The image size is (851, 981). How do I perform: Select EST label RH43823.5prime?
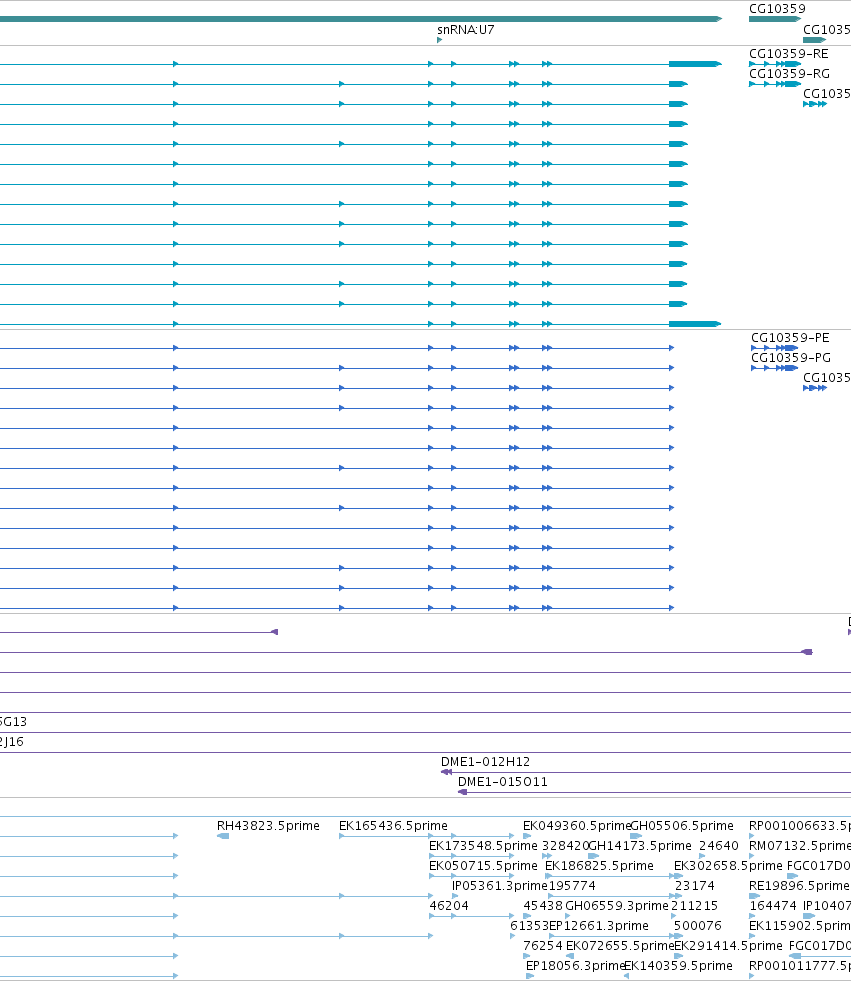(268, 826)
